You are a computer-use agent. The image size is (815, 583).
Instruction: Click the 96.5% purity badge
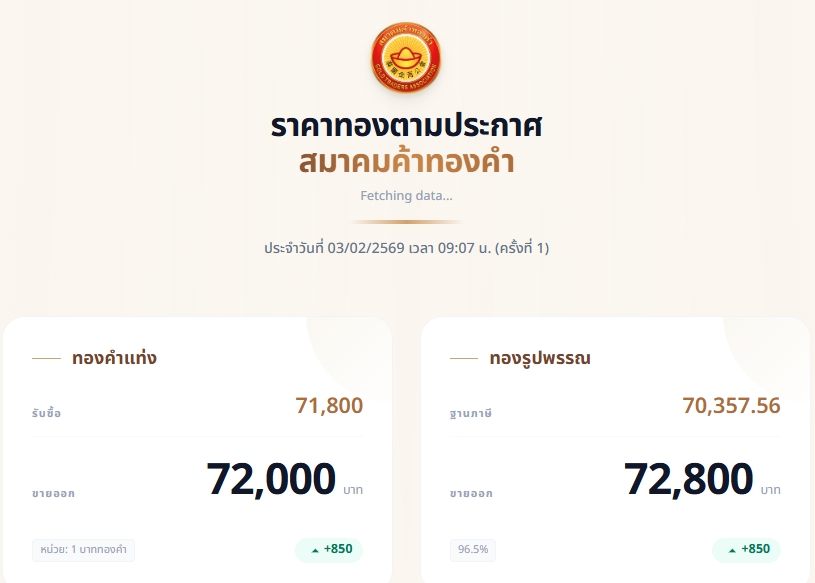[x=473, y=550]
